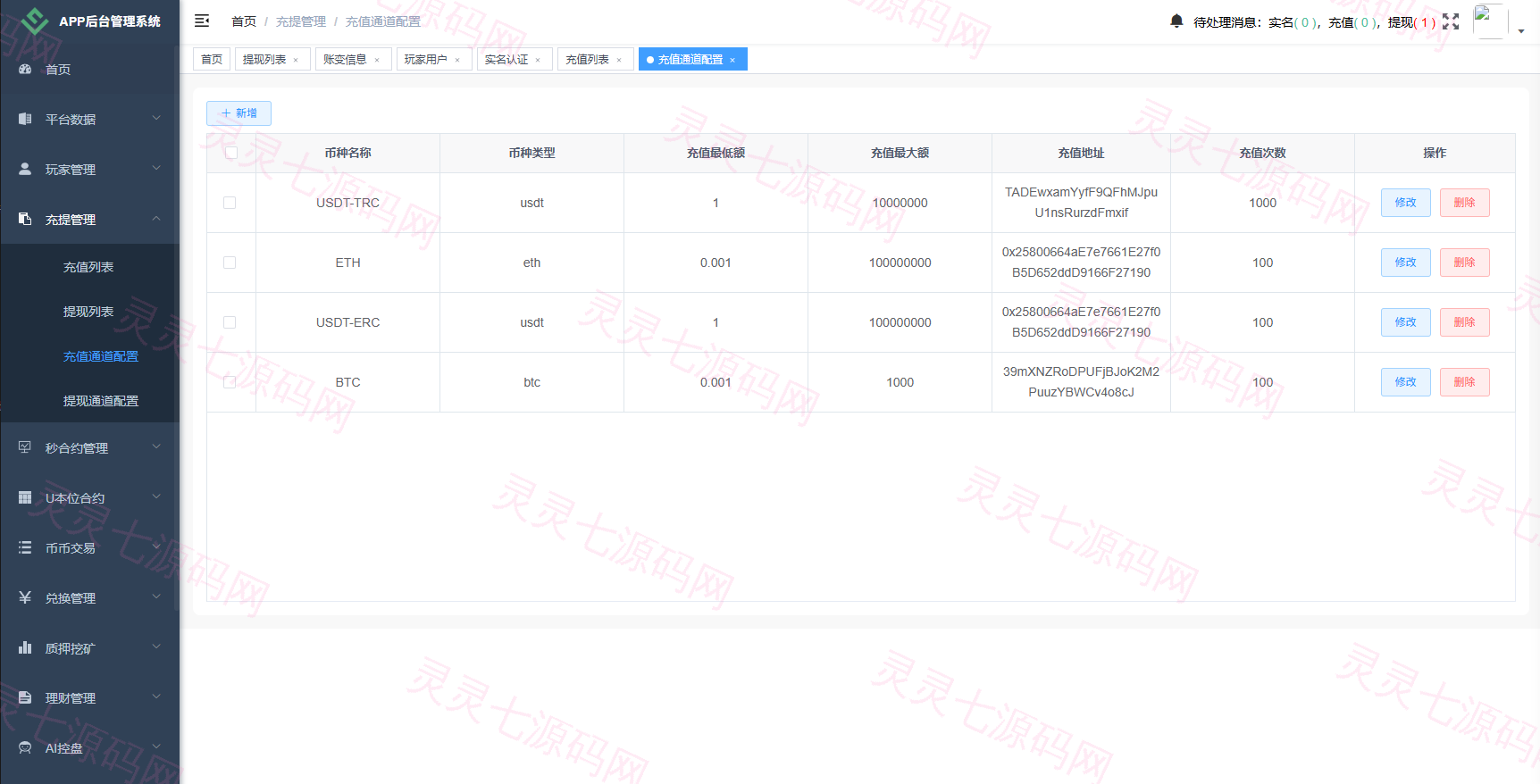Switch to the 玩家用户 tab

[434, 59]
